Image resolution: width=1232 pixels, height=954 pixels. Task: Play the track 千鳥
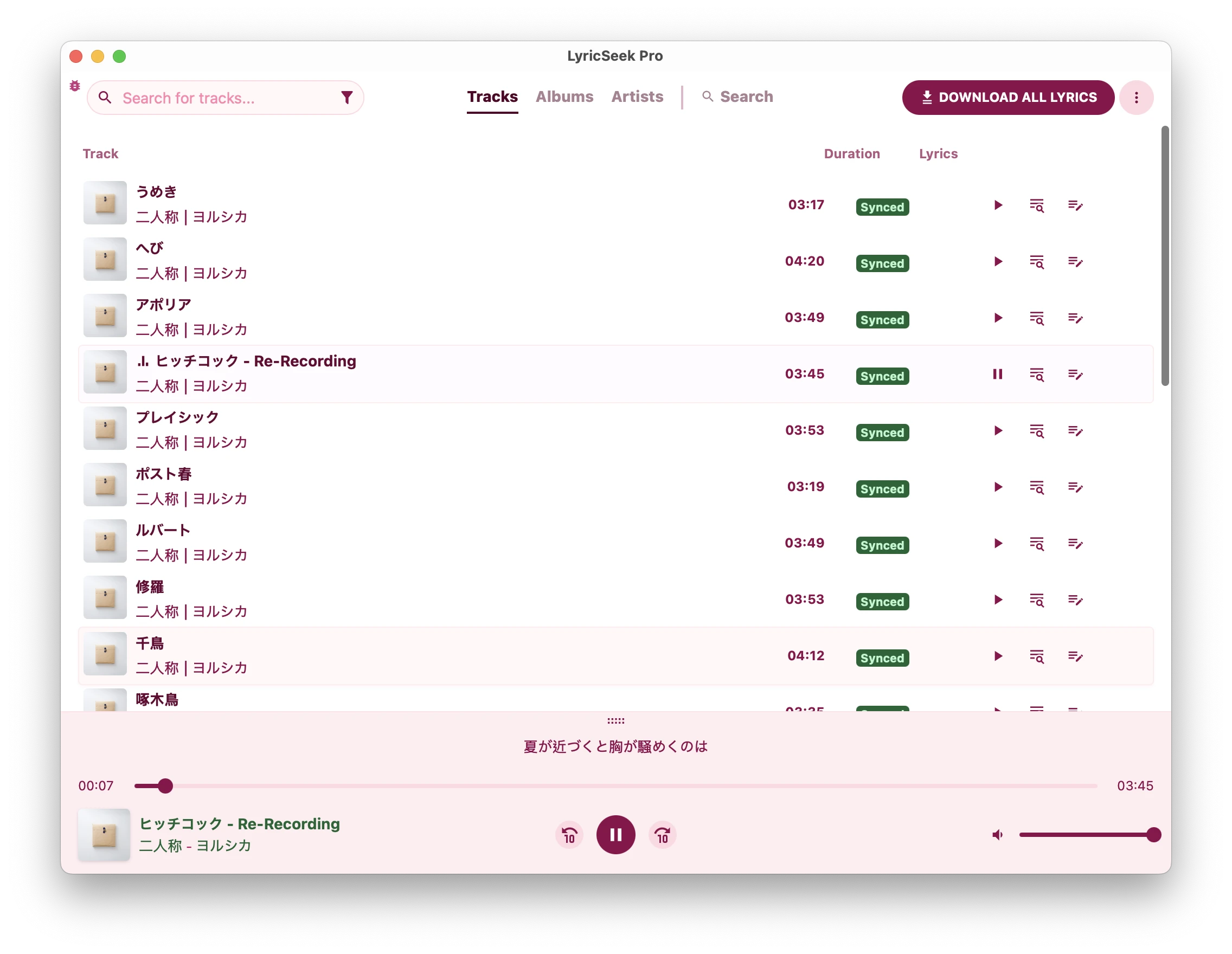click(x=998, y=656)
